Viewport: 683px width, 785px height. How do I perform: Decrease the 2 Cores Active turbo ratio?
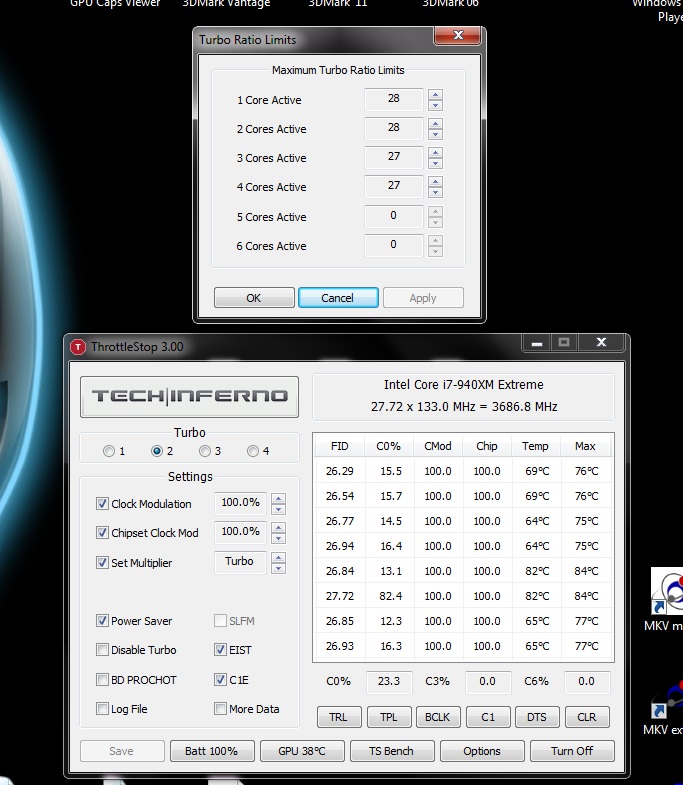435,134
